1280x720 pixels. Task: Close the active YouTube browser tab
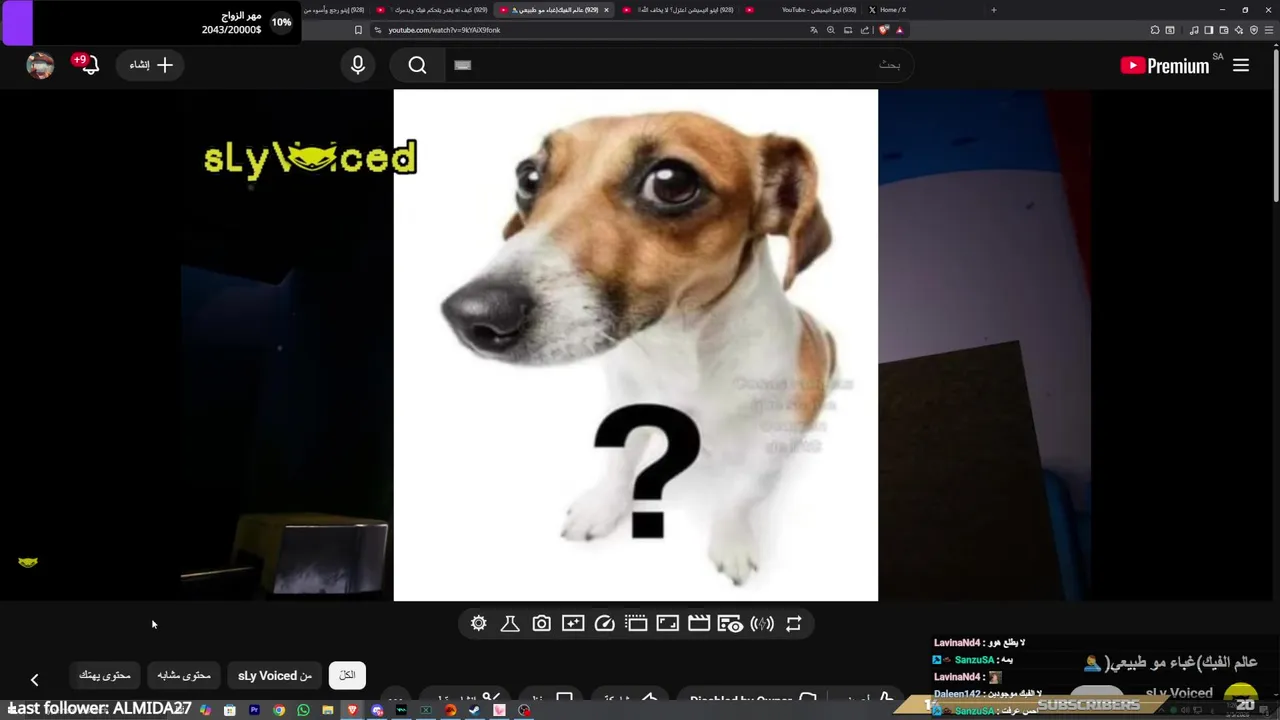[606, 10]
